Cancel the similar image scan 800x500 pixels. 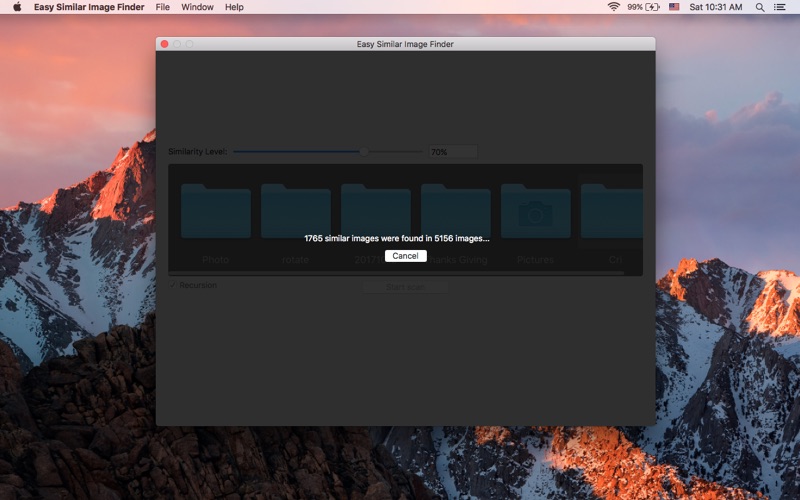click(406, 256)
